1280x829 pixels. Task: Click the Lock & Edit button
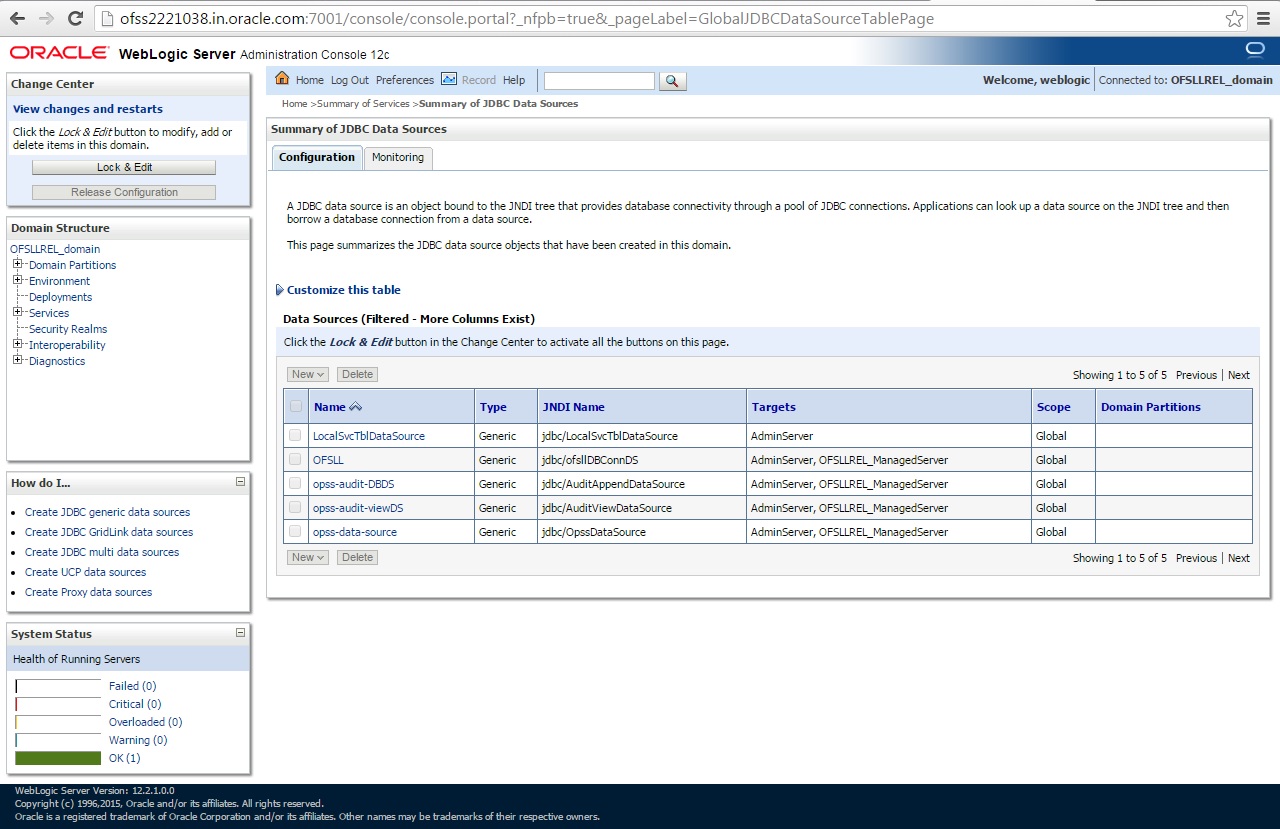[x=124, y=167]
